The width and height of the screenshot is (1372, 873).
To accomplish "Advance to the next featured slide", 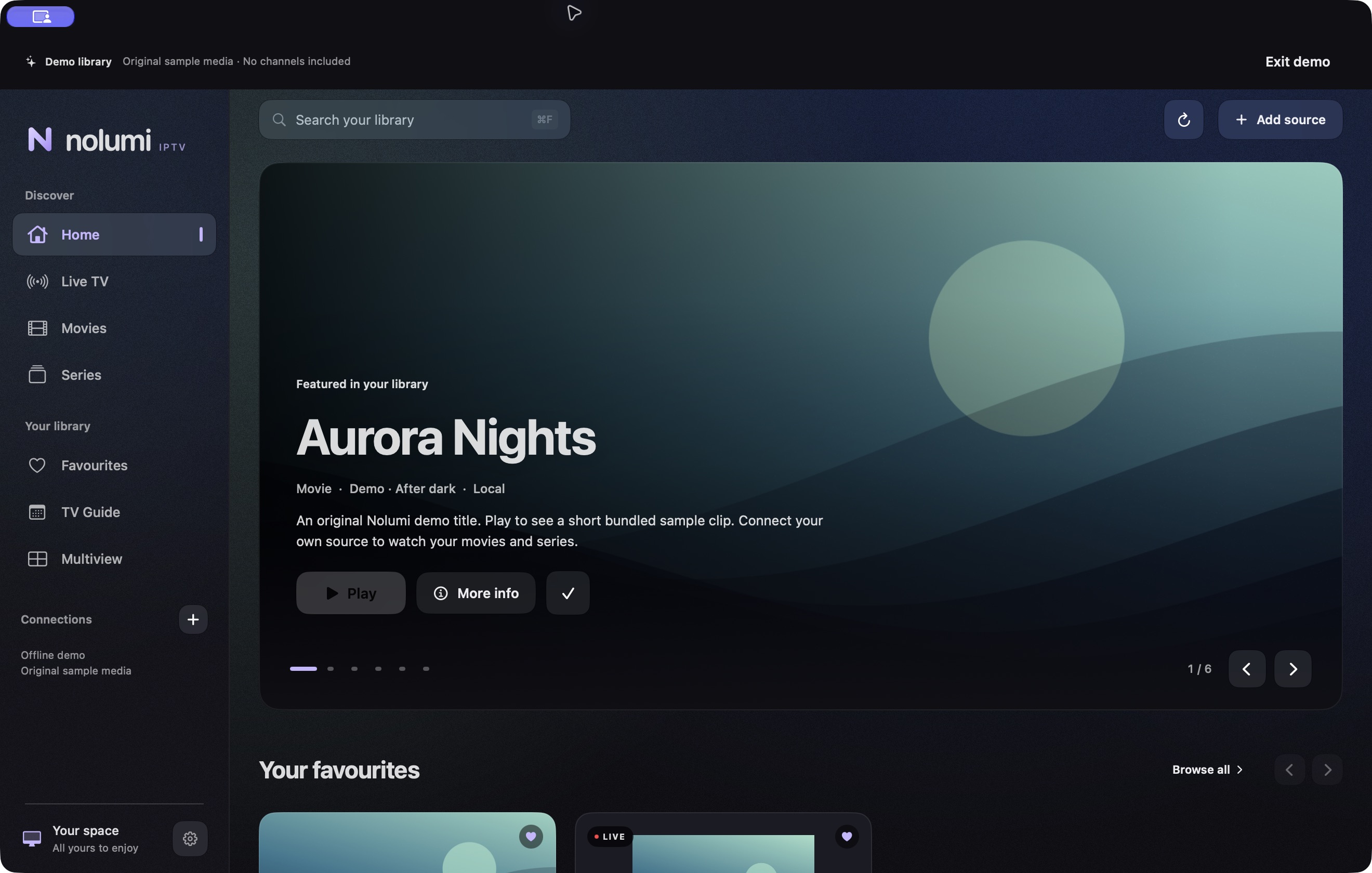I will (x=1292, y=668).
